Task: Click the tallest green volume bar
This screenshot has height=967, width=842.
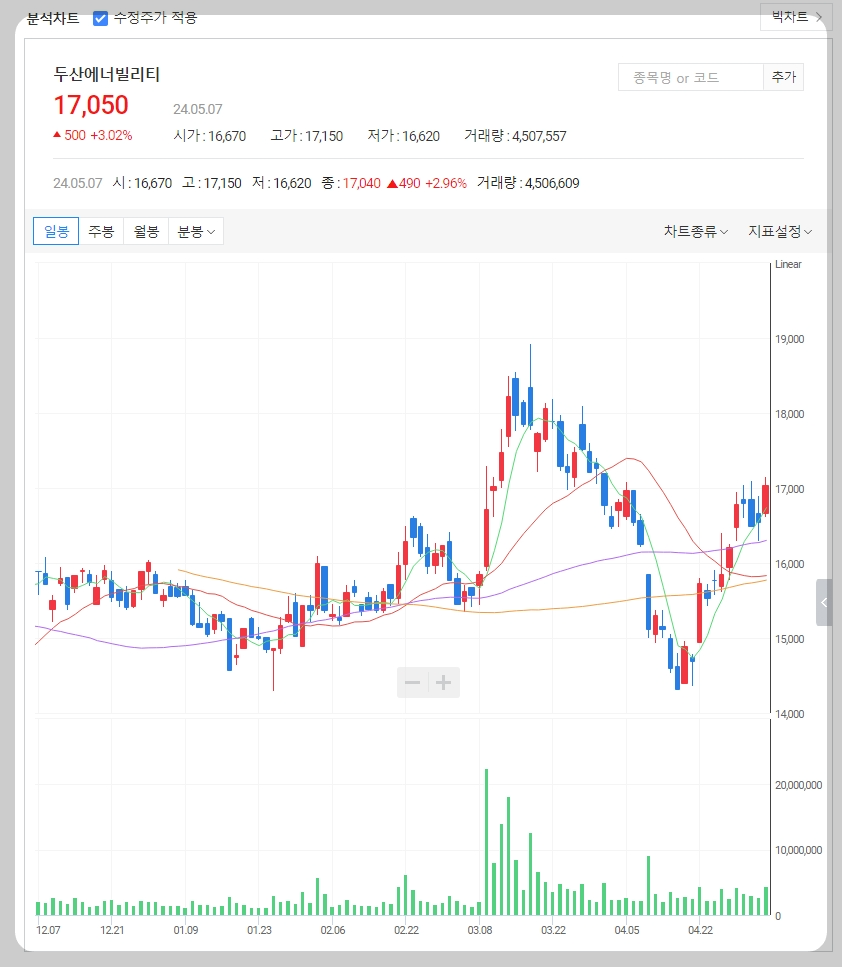Action: [487, 842]
